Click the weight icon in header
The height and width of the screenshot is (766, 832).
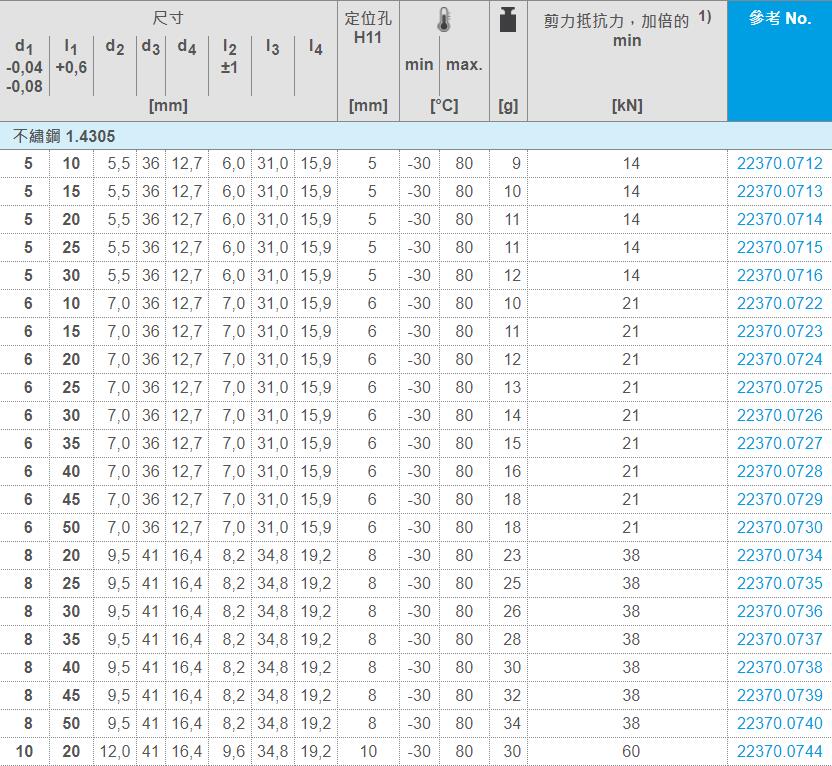[508, 20]
